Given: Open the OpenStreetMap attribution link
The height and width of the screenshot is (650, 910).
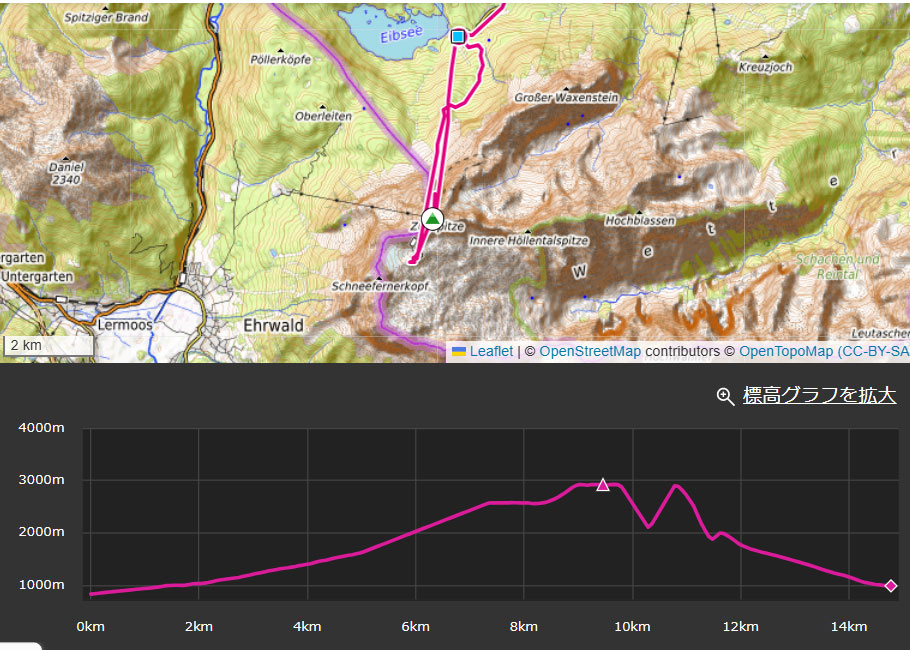Looking at the screenshot, I should point(590,351).
